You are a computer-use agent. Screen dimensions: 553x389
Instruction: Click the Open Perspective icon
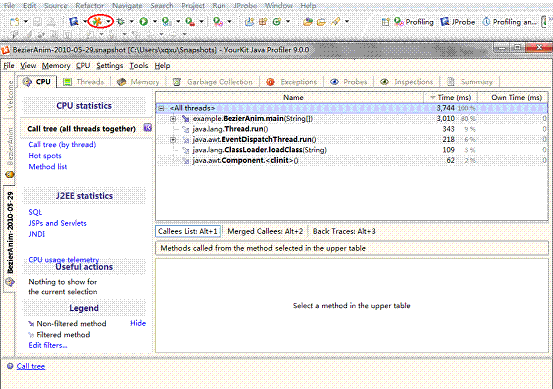point(385,22)
